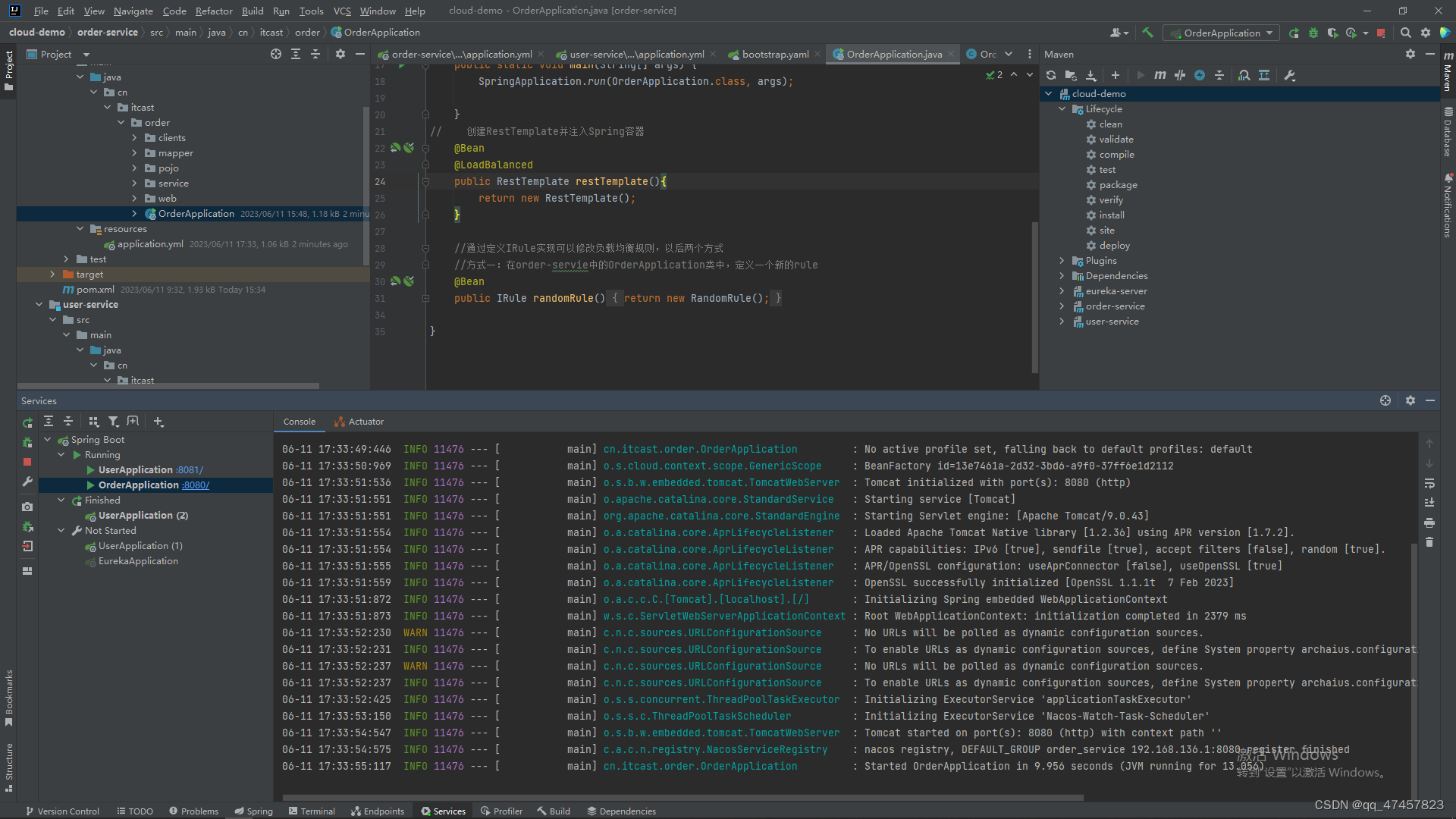Viewport: 1456px width, 819px height.
Task: Open the Terminal tool window button
Action: [312, 811]
